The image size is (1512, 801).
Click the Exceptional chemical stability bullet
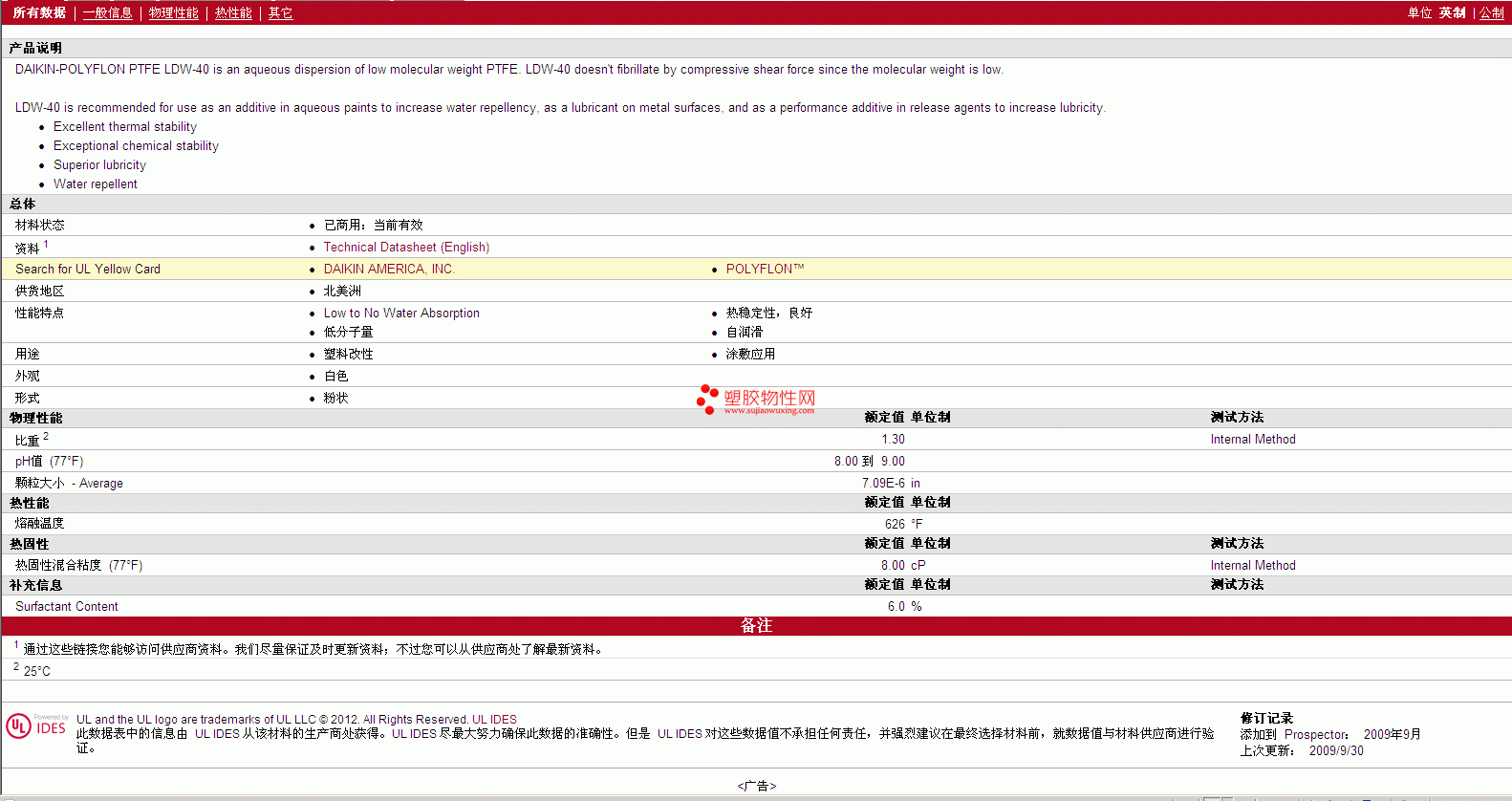[136, 145]
